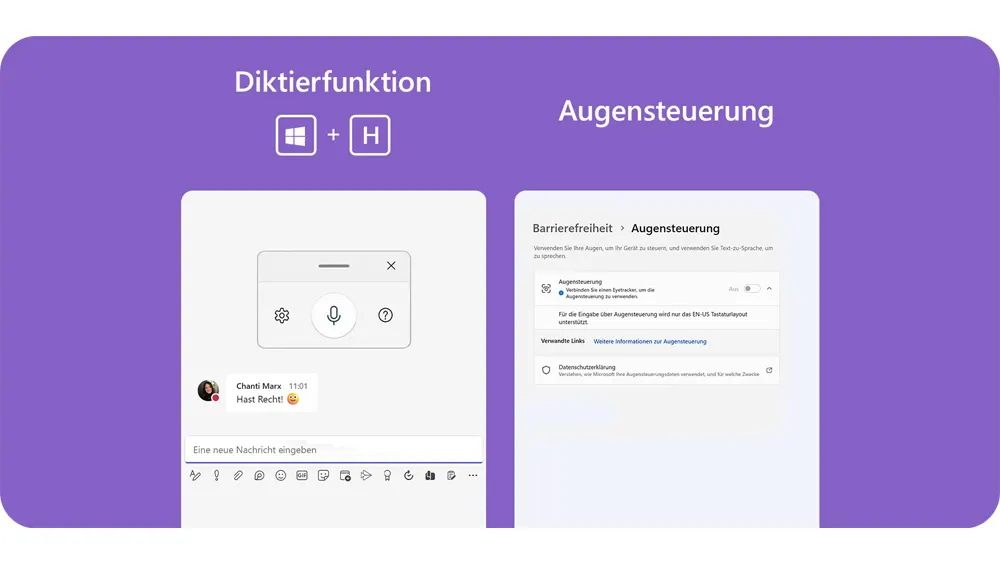Start dictation with the microphone button
This screenshot has width=1000, height=563.
point(333,315)
